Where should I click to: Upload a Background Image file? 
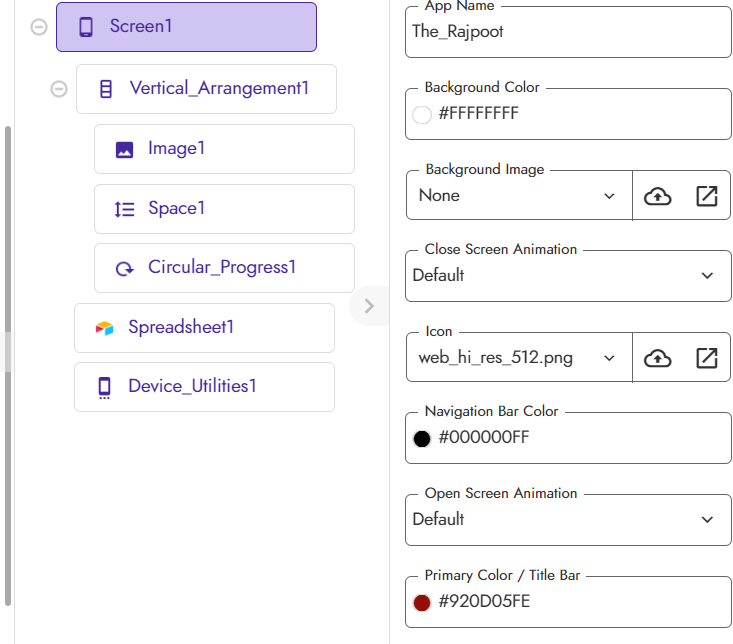click(658, 196)
